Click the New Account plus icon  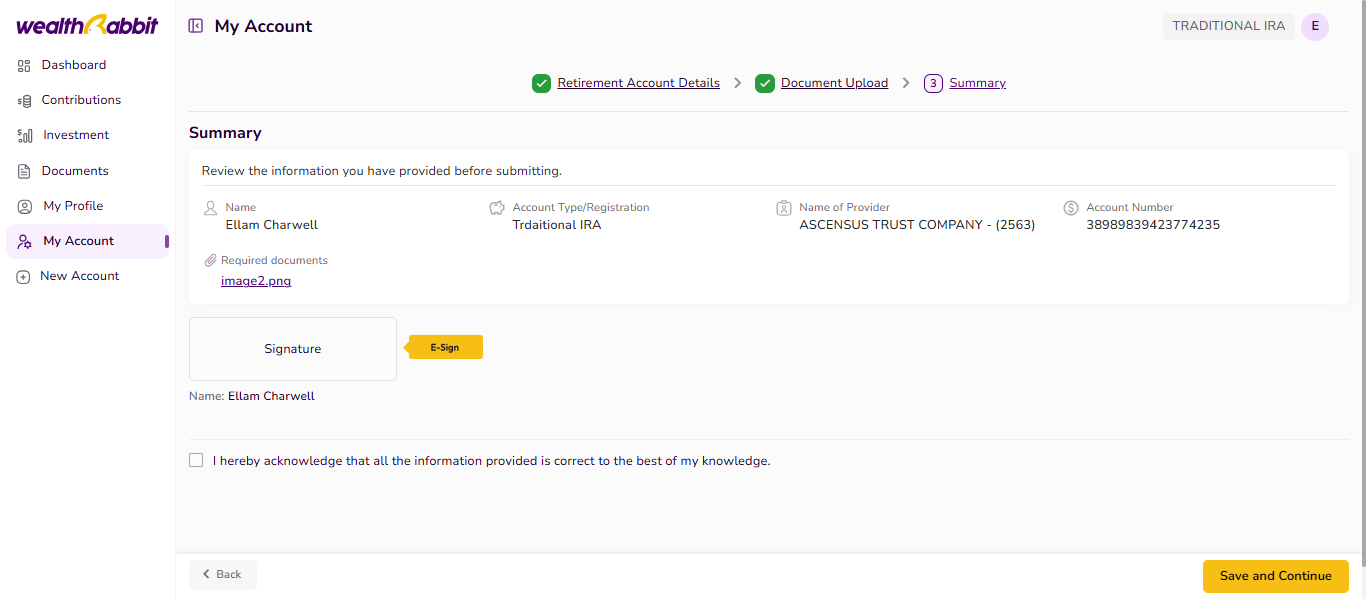[23, 277]
